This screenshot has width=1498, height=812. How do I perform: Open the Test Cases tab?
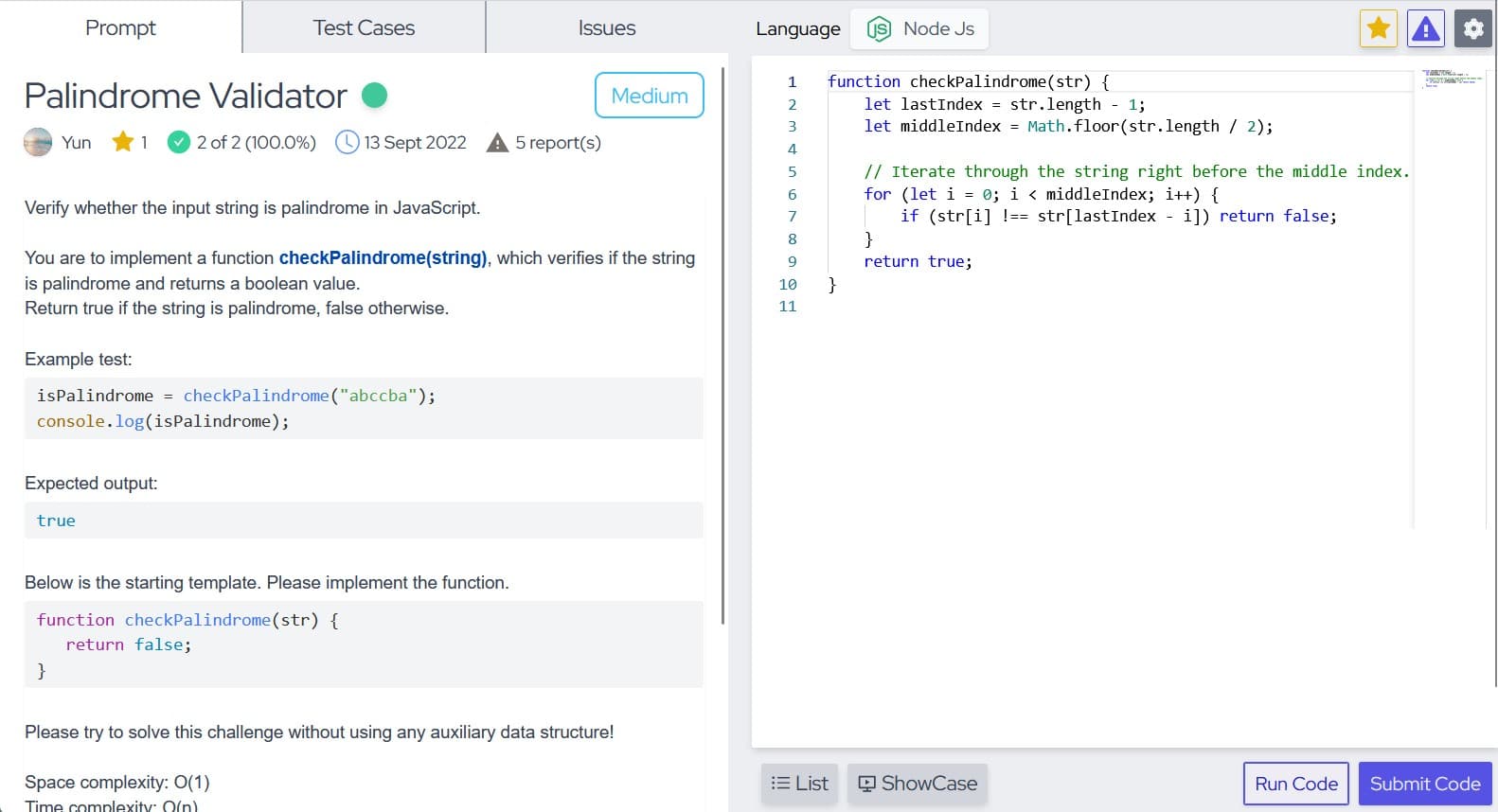click(364, 27)
